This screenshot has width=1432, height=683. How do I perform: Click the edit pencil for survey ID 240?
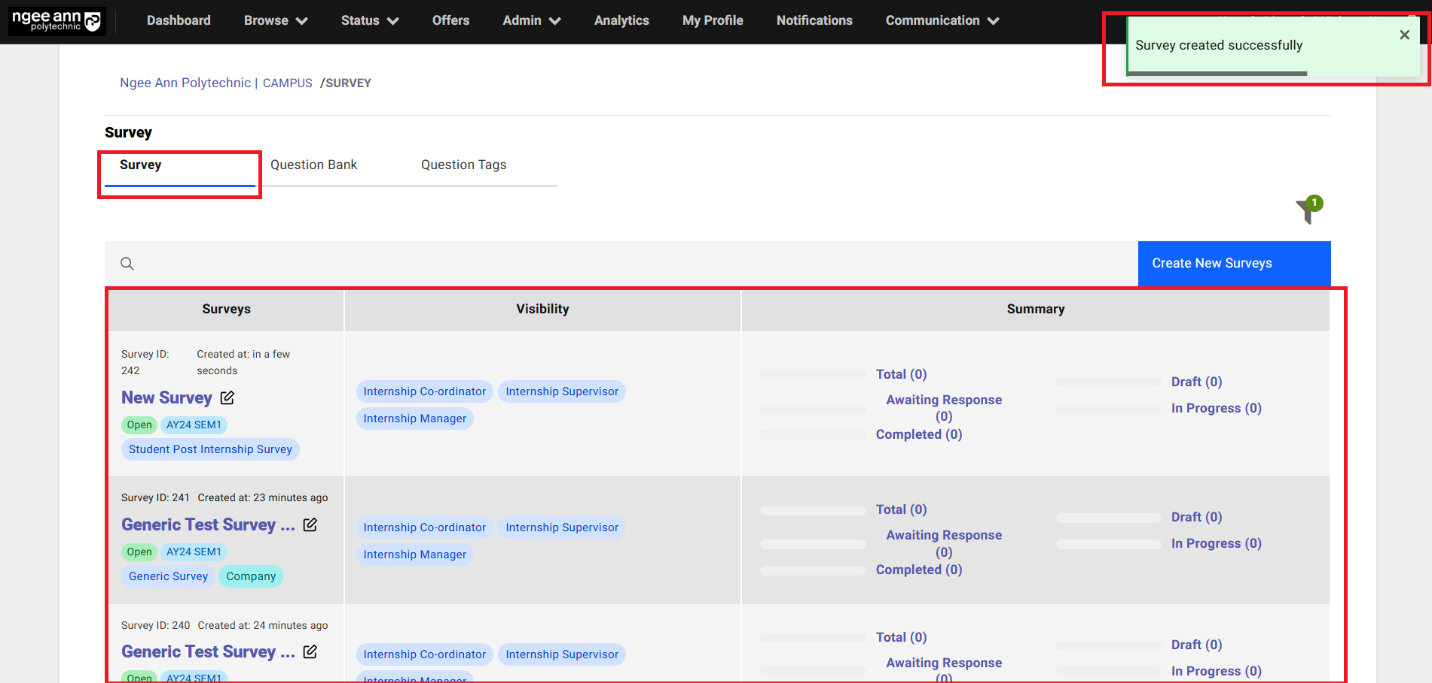pyautogui.click(x=310, y=651)
